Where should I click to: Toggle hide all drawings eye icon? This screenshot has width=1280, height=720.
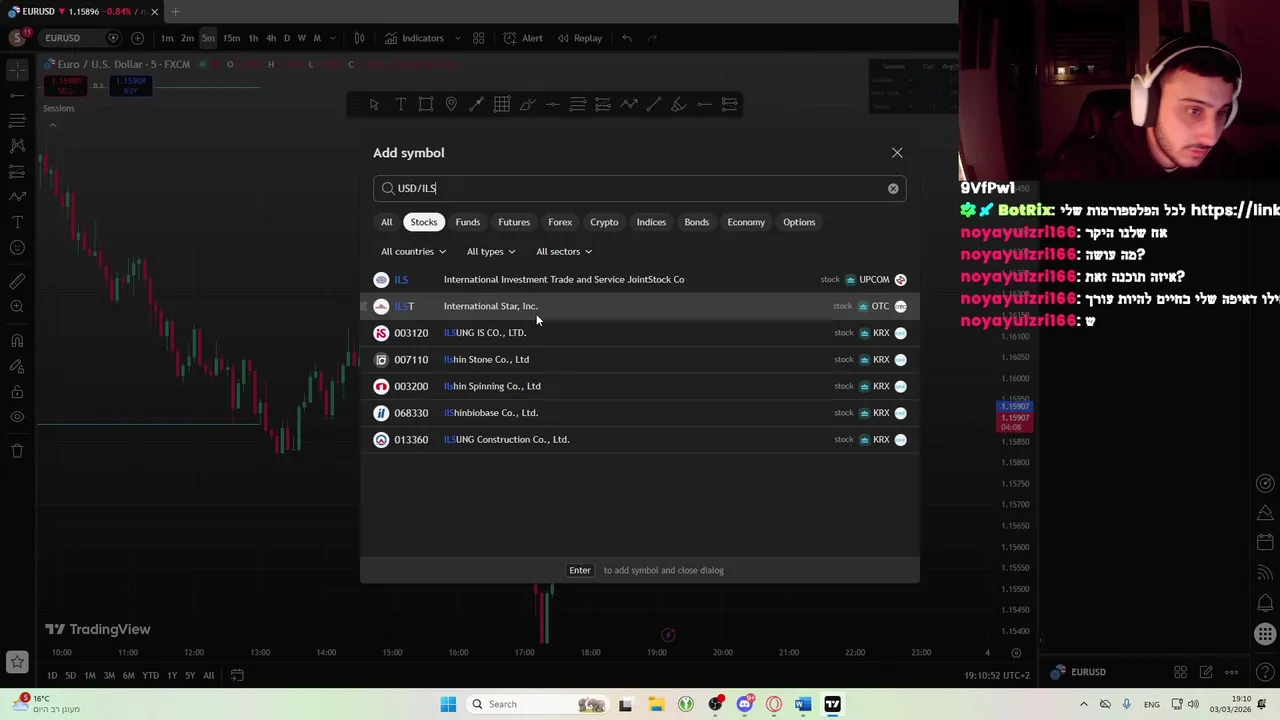(17, 417)
